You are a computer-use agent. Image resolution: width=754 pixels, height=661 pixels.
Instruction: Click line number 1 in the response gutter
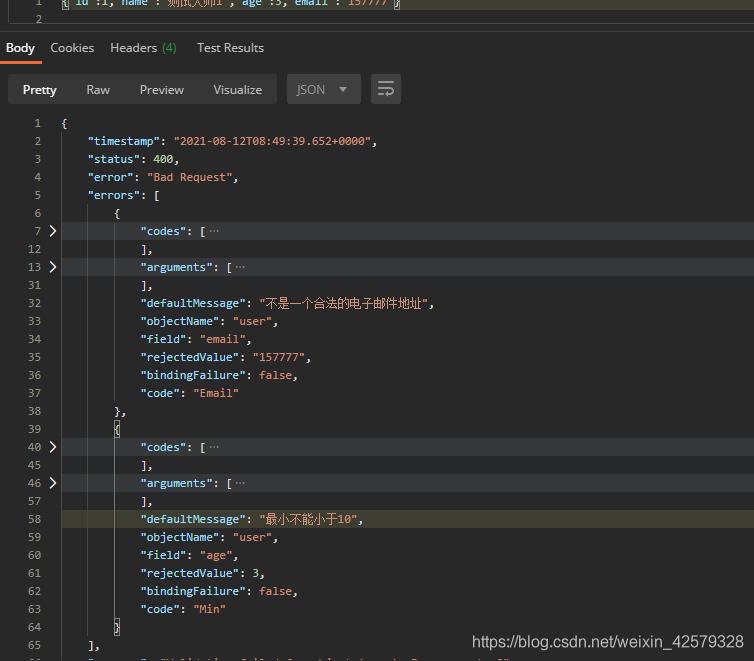pyautogui.click(x=38, y=124)
